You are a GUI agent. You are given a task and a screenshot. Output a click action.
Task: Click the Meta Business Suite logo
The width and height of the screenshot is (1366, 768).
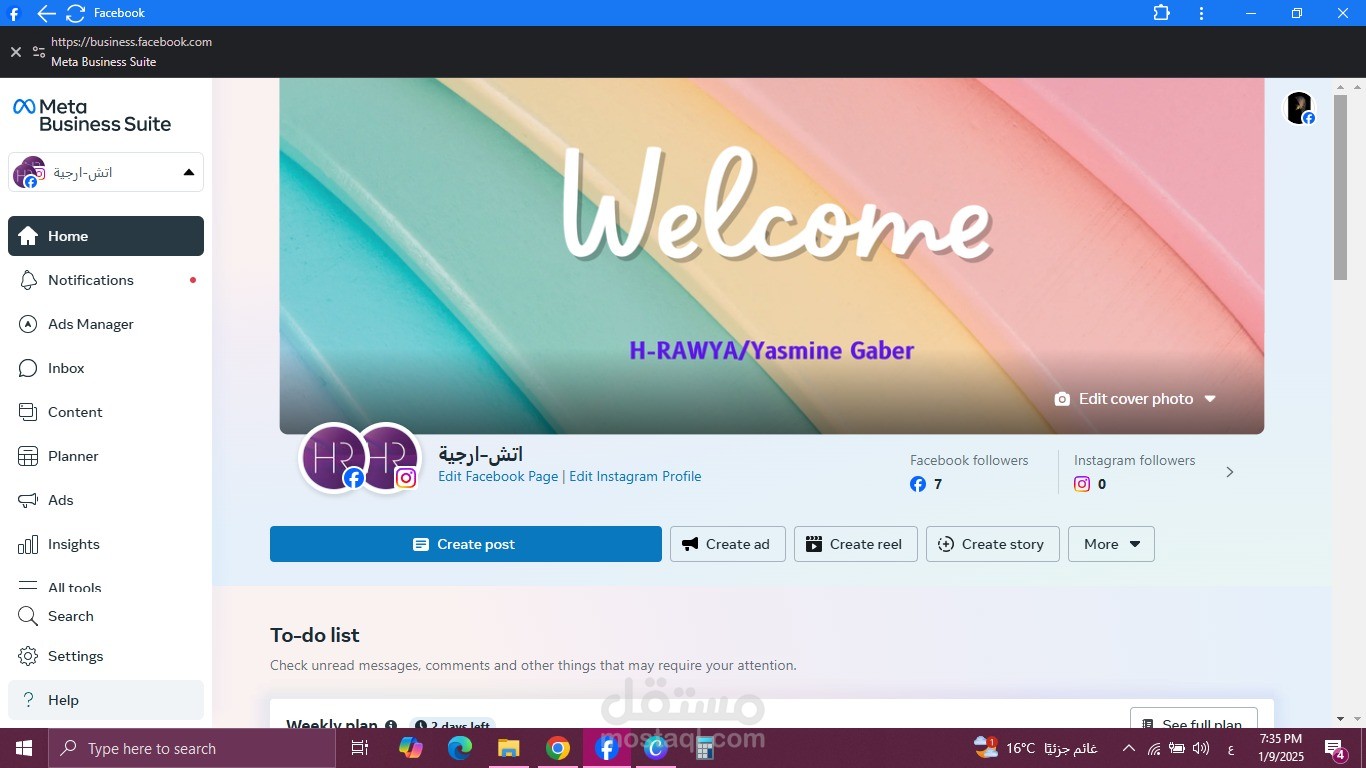92,115
